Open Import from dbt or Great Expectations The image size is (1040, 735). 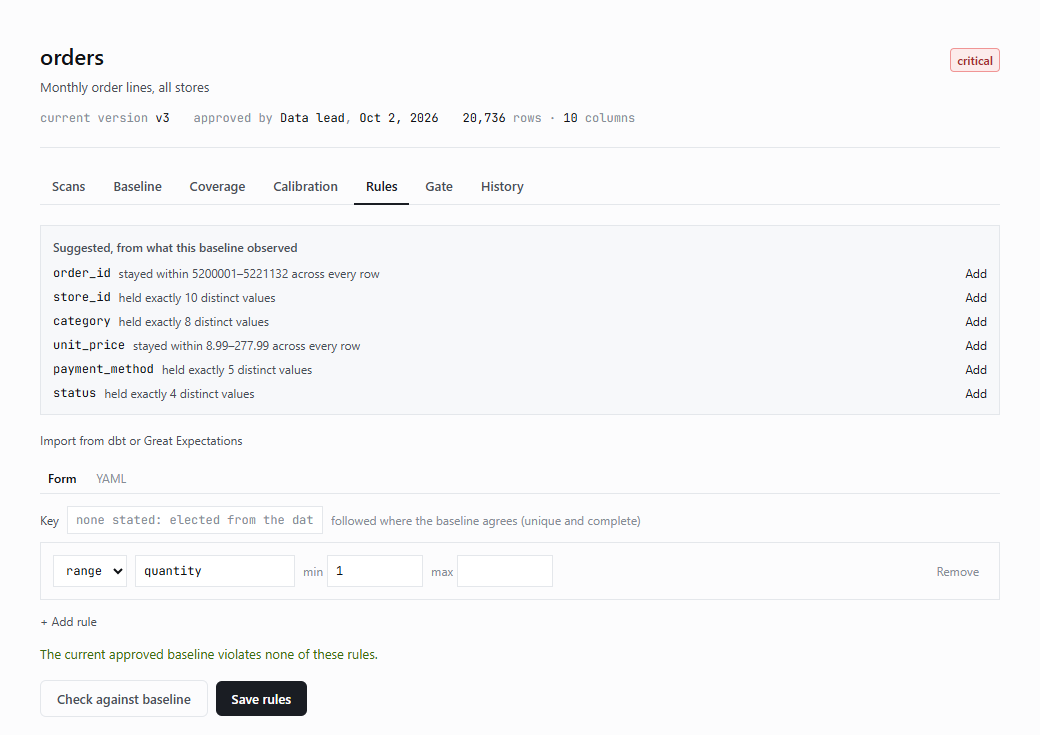point(141,441)
